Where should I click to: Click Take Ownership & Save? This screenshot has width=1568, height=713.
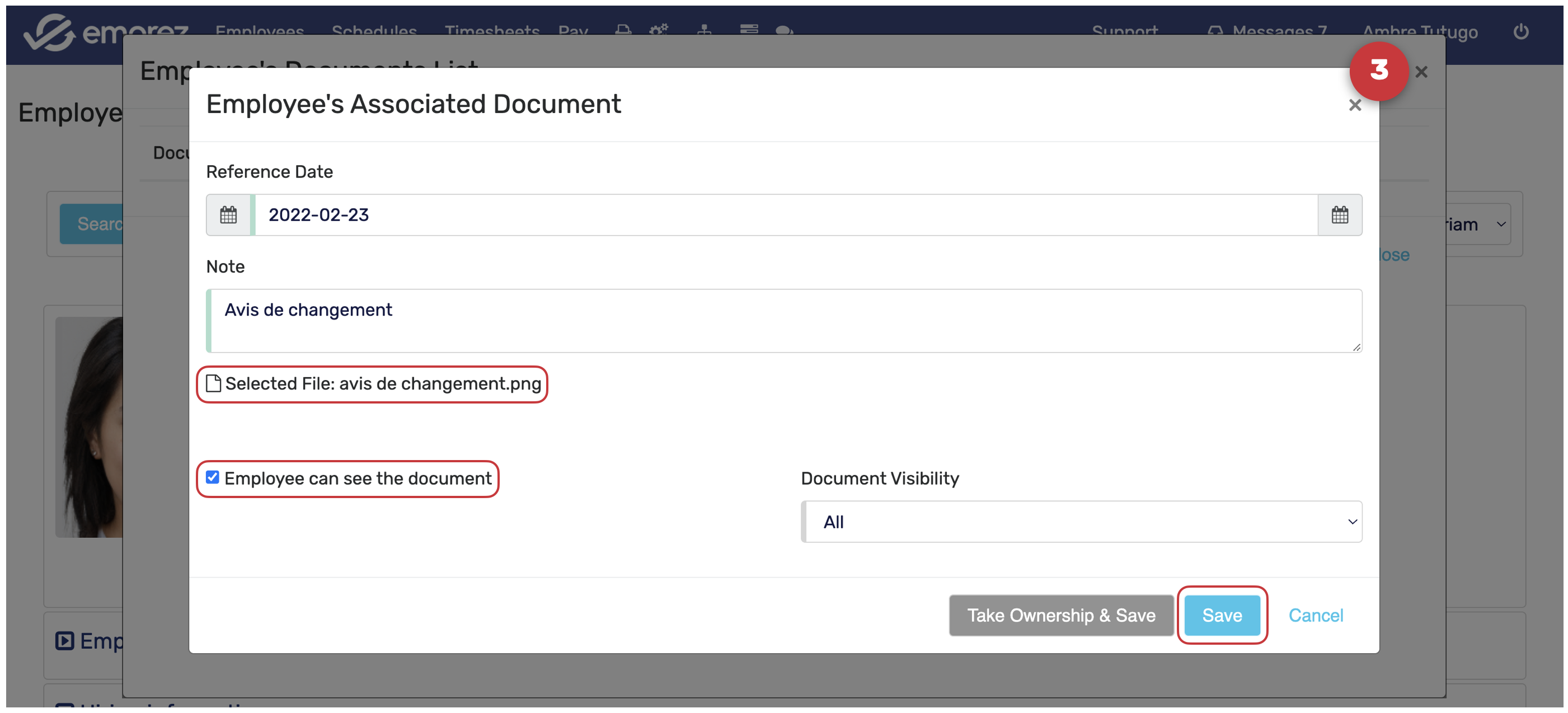pyautogui.click(x=1061, y=615)
